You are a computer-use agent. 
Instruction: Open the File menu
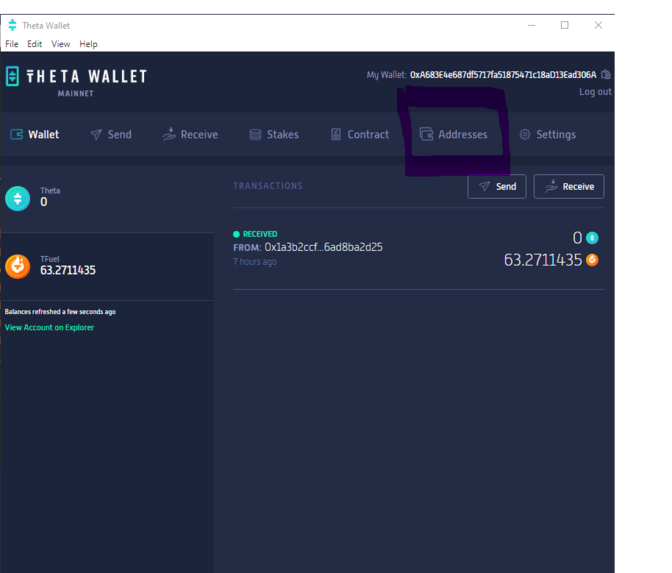coord(12,44)
